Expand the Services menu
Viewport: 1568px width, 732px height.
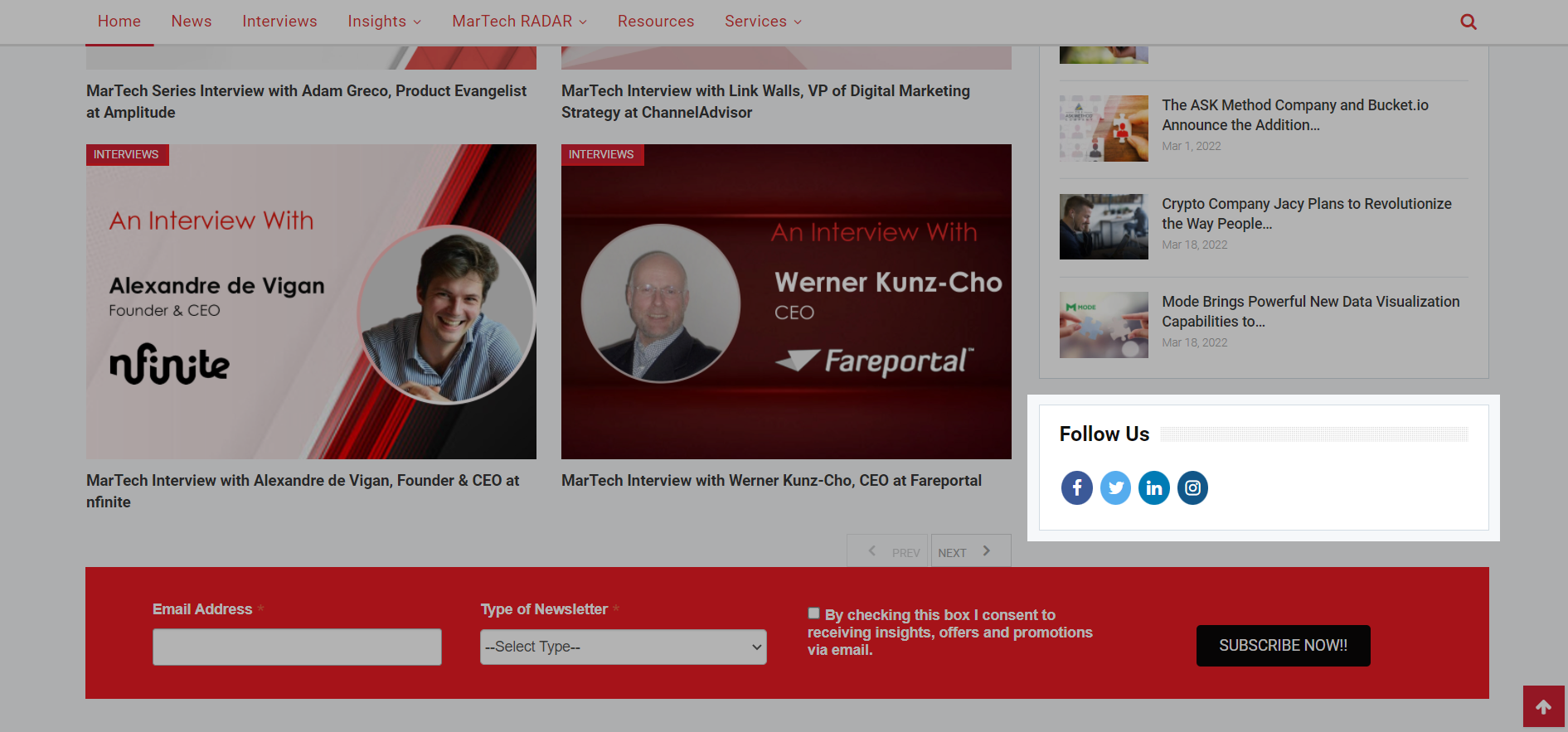(763, 22)
